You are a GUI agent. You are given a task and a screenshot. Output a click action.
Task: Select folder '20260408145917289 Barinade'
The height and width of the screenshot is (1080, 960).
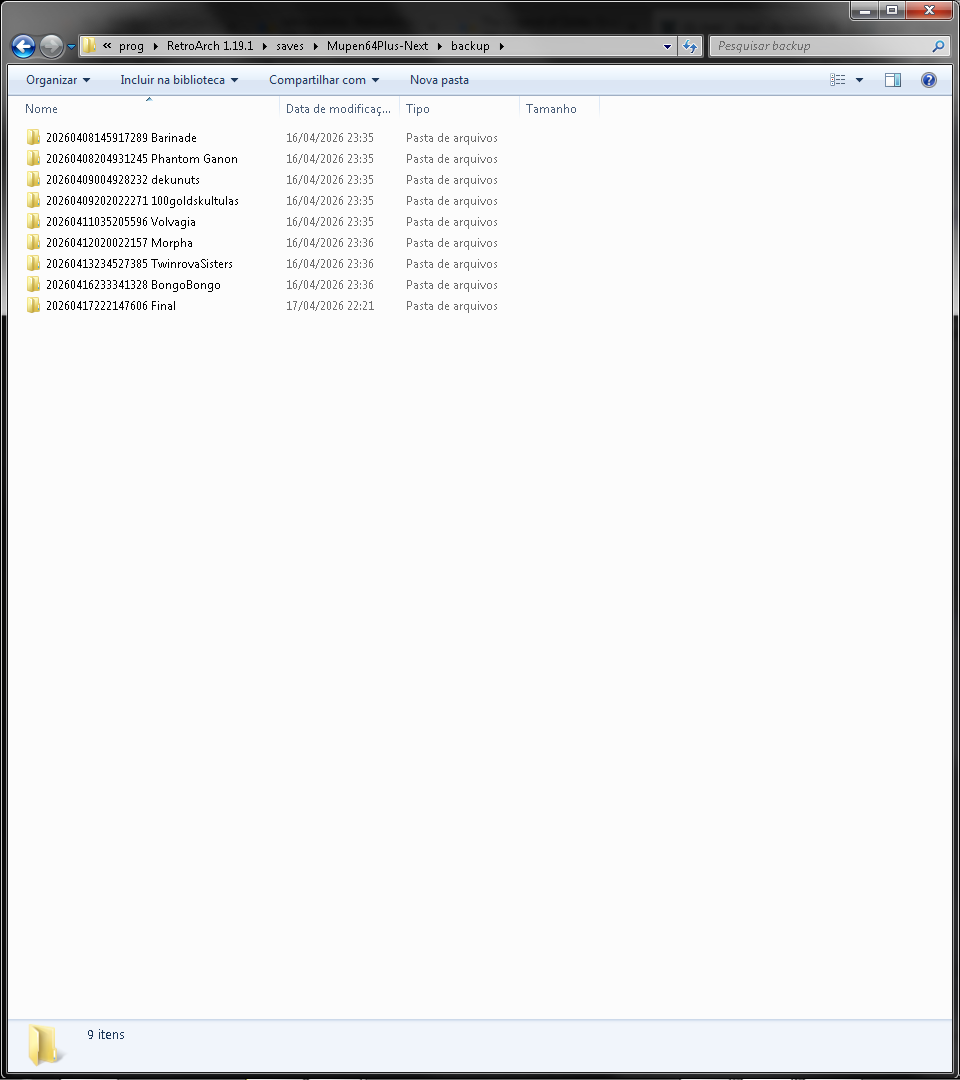click(x=121, y=138)
